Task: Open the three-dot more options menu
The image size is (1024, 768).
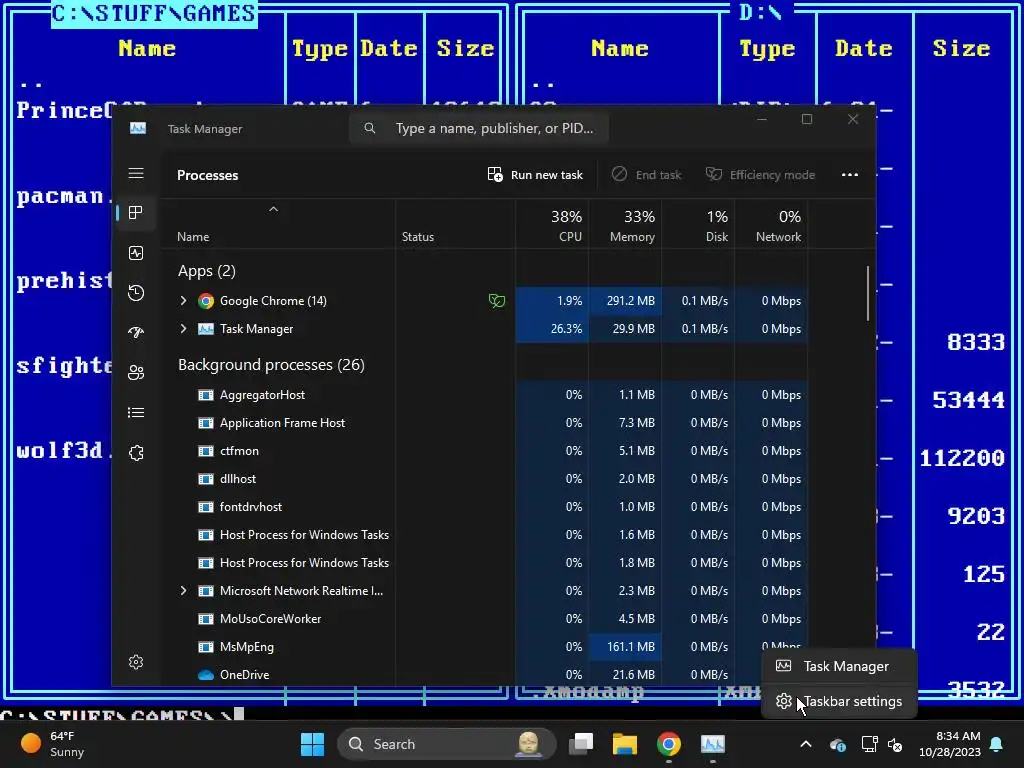Action: pyautogui.click(x=850, y=174)
